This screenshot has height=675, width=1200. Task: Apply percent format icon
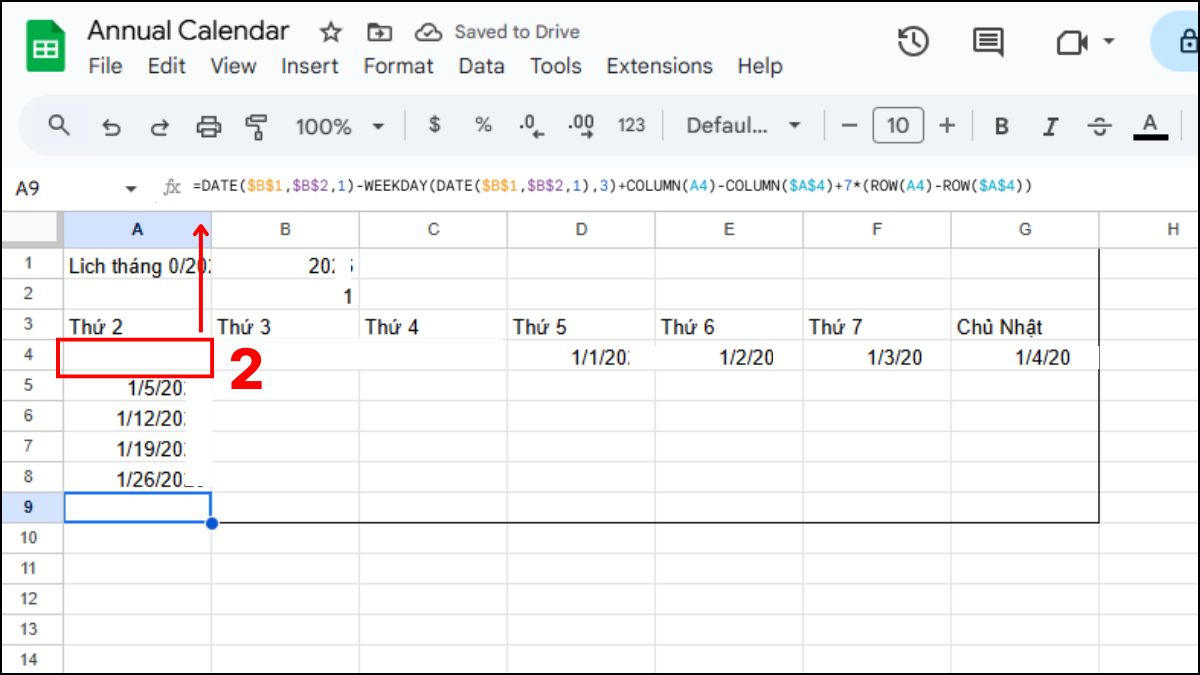pyautogui.click(x=483, y=126)
